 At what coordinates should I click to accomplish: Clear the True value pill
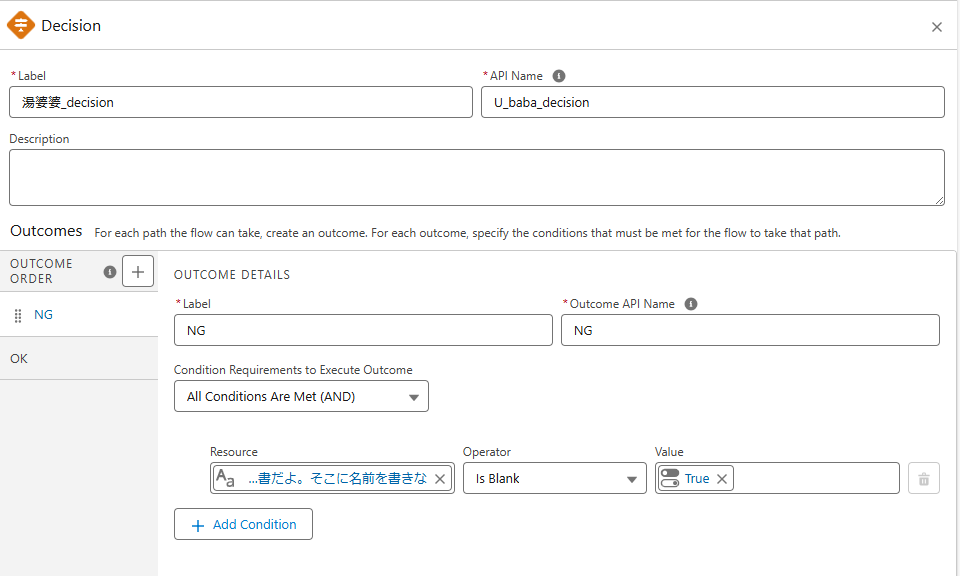coord(722,479)
